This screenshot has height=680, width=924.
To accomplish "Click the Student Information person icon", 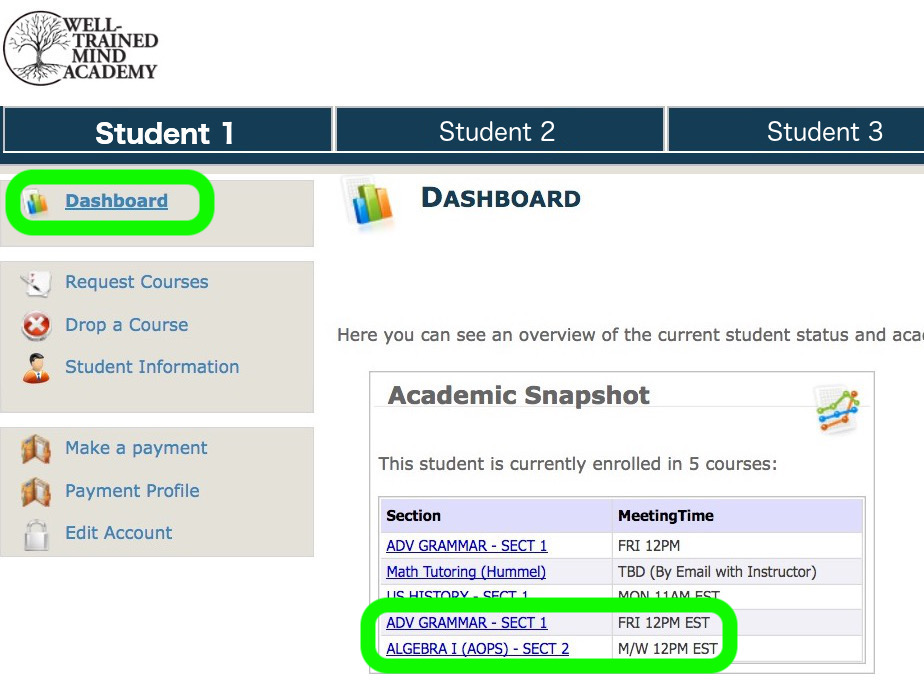I will (36, 368).
